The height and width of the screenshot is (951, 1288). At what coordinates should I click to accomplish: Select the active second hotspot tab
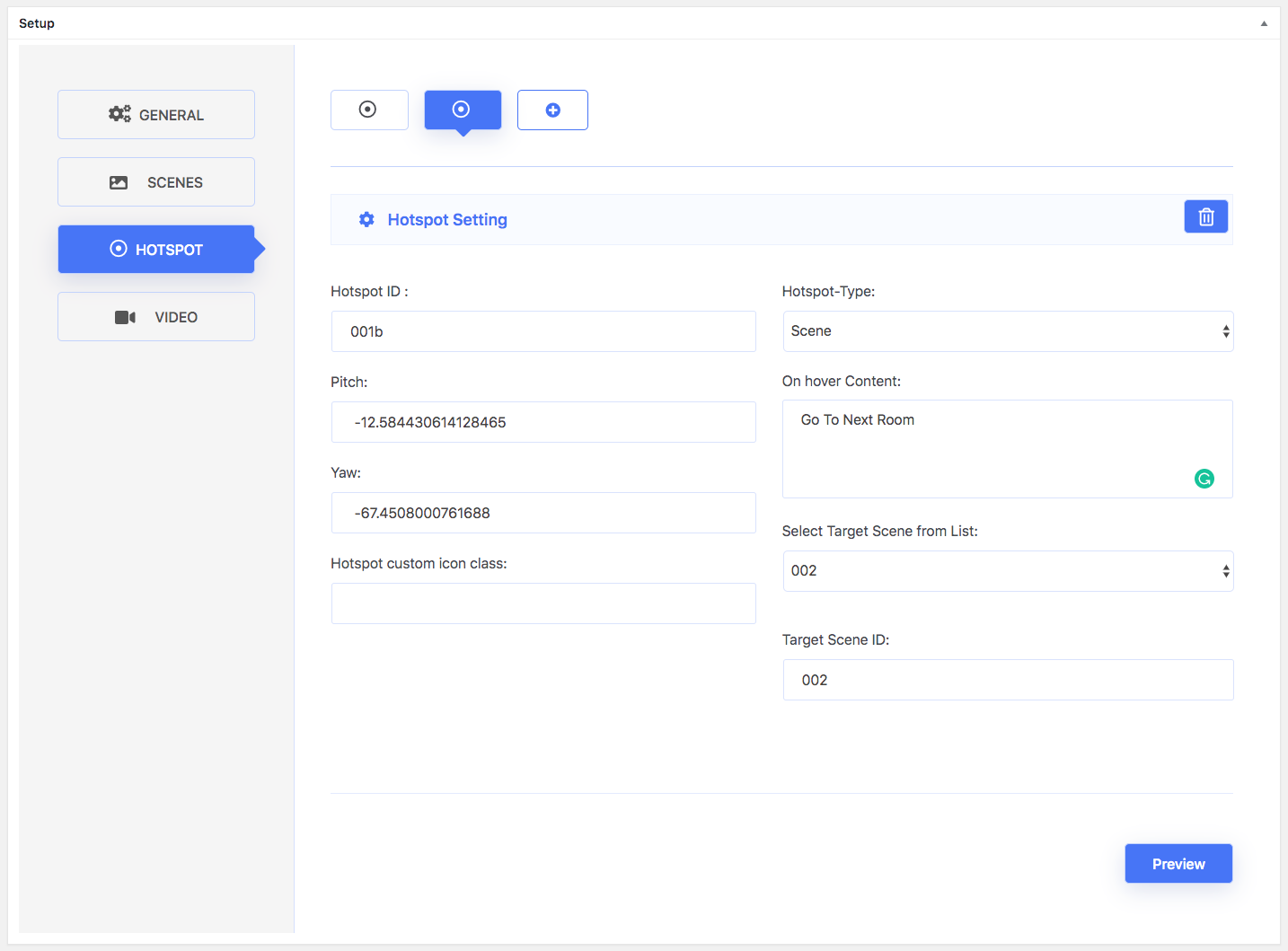[463, 110]
